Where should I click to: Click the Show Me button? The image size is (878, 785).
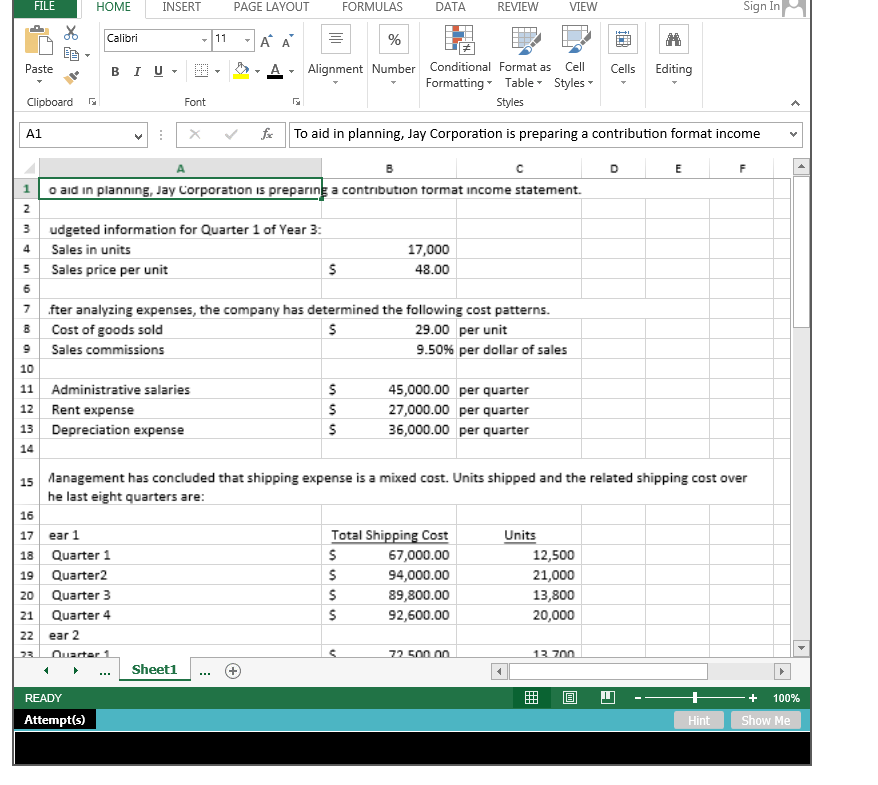[x=765, y=719]
